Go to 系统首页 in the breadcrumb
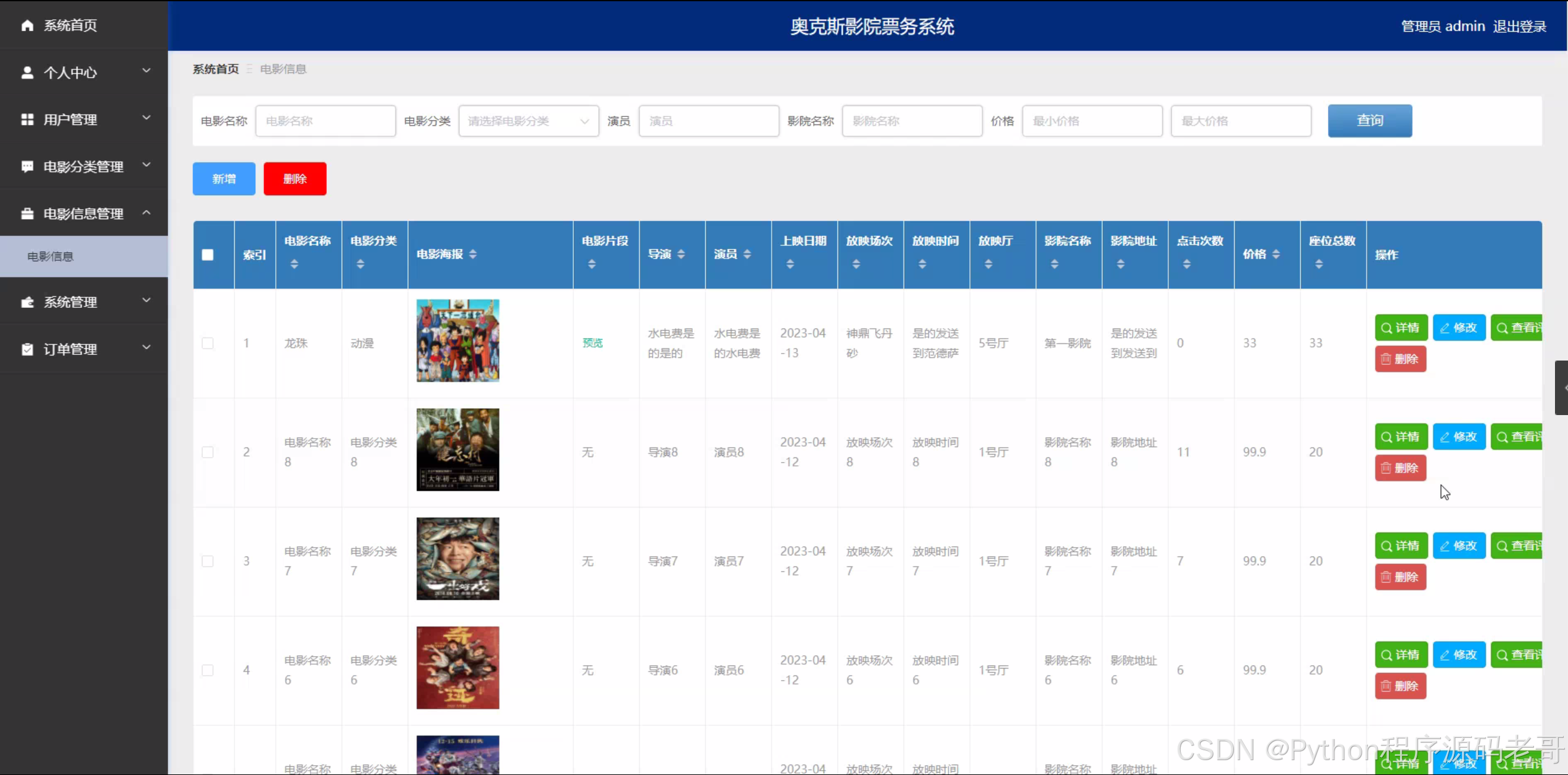This screenshot has width=1568, height=775. (216, 69)
